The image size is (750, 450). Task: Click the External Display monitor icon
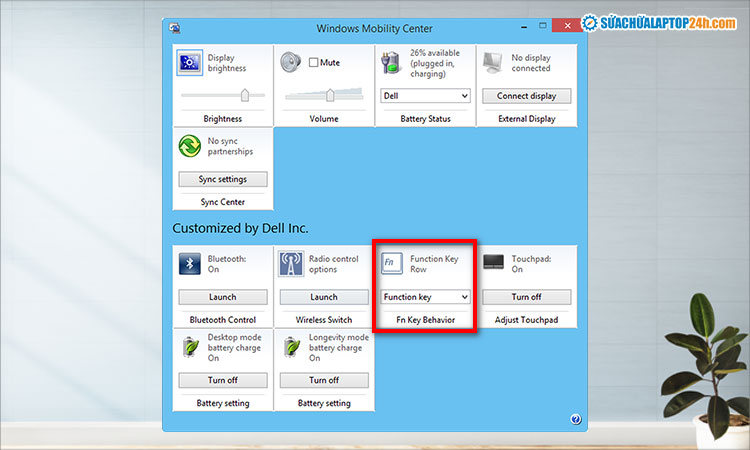(x=492, y=65)
